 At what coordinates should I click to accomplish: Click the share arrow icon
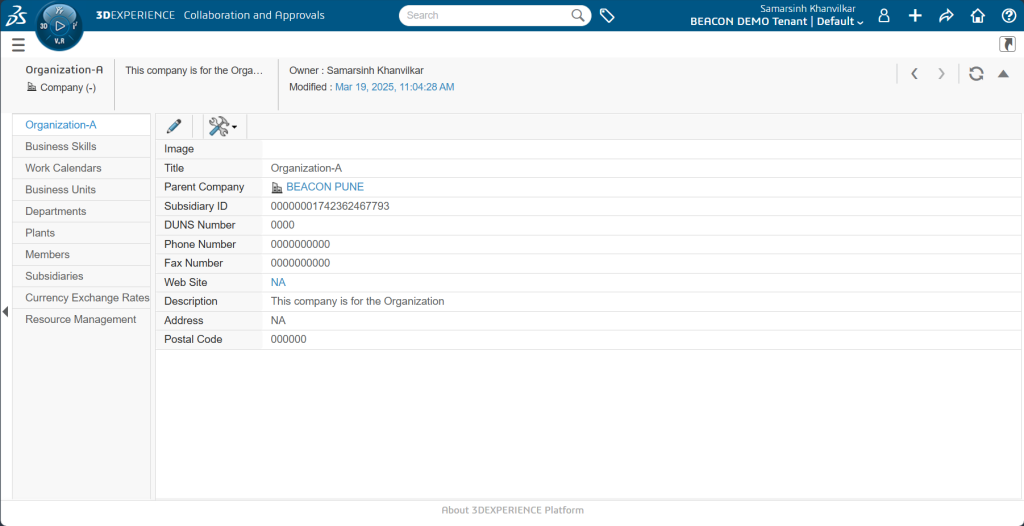[946, 16]
